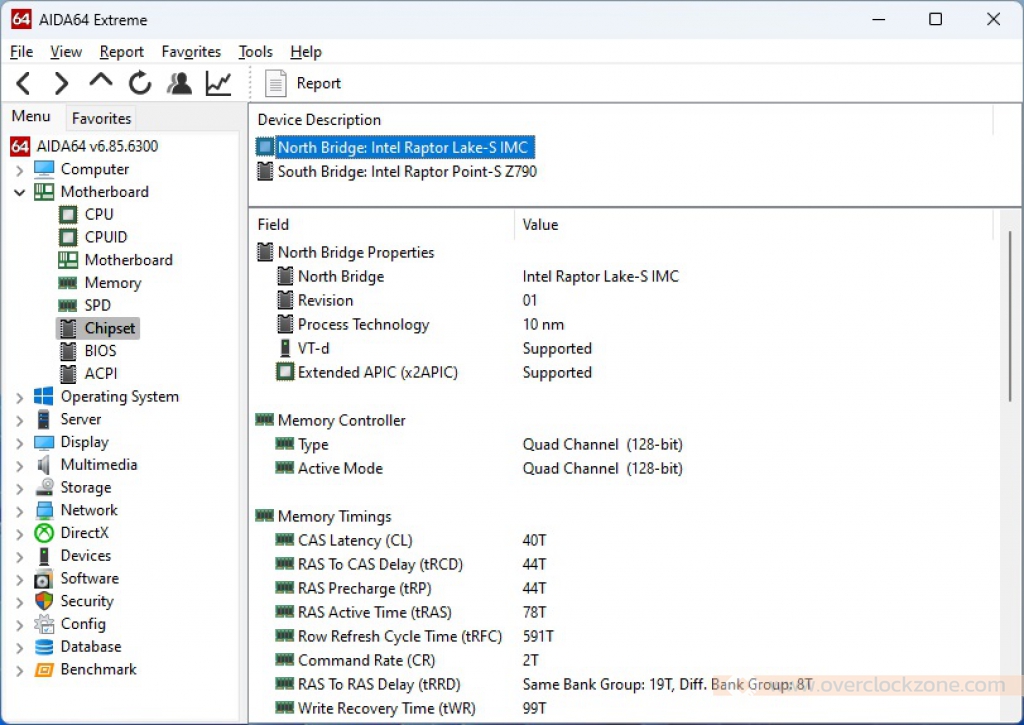Click the Back navigation arrow

[24, 84]
